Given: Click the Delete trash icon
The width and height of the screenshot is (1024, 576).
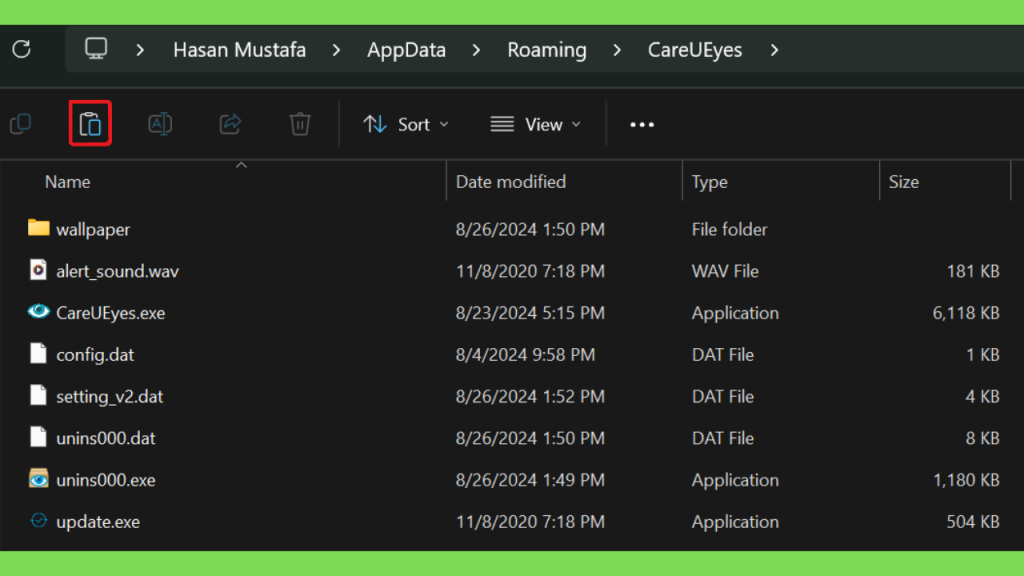Looking at the screenshot, I should (300, 123).
